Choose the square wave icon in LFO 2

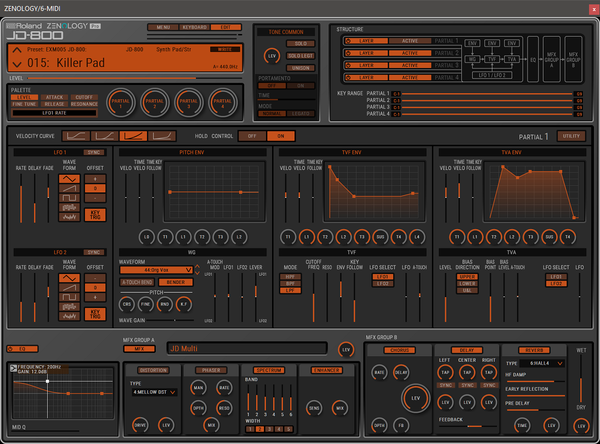coord(69,297)
